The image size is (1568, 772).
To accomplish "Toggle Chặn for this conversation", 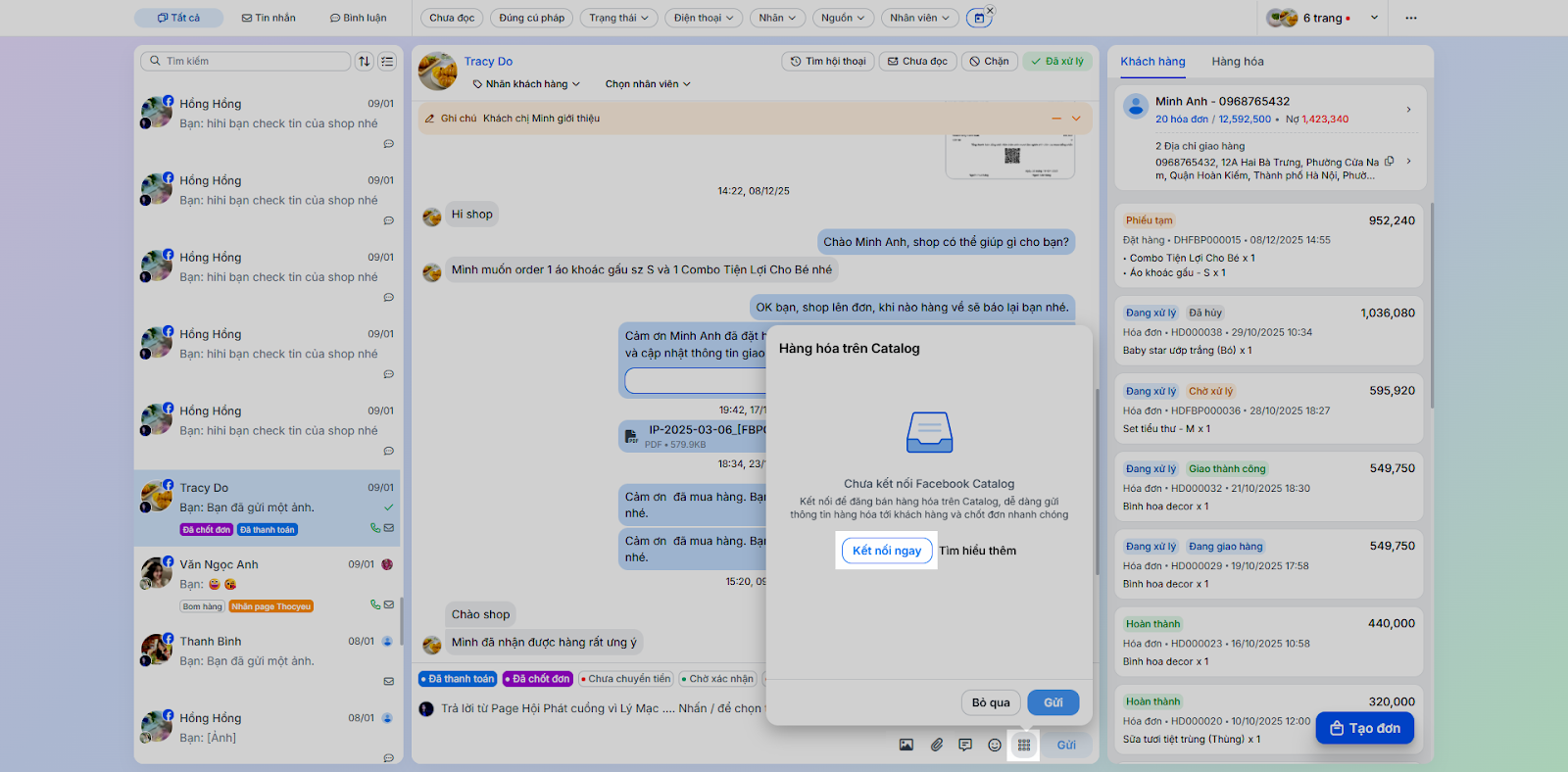I will coord(989,61).
